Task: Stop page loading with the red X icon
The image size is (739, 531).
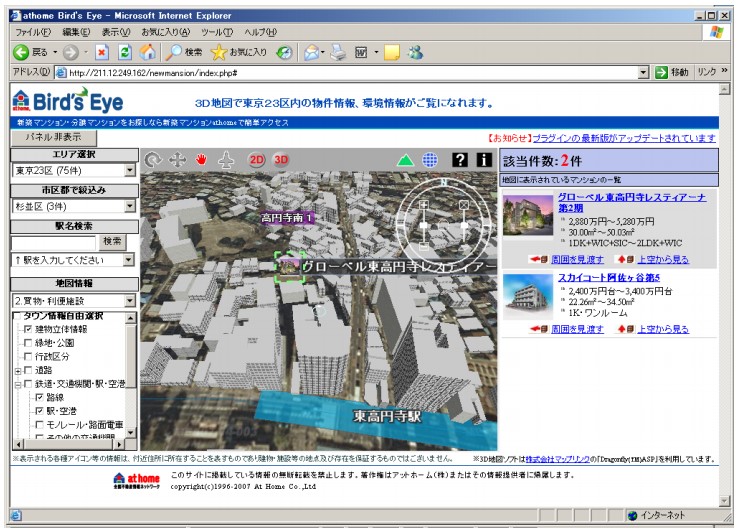Action: [x=102, y=52]
